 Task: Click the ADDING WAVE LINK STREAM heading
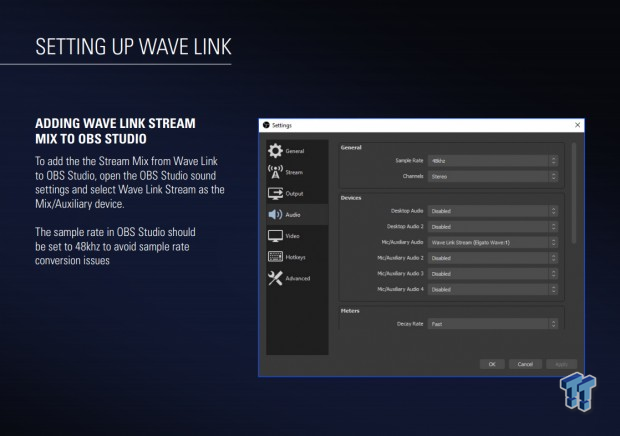tap(115, 131)
